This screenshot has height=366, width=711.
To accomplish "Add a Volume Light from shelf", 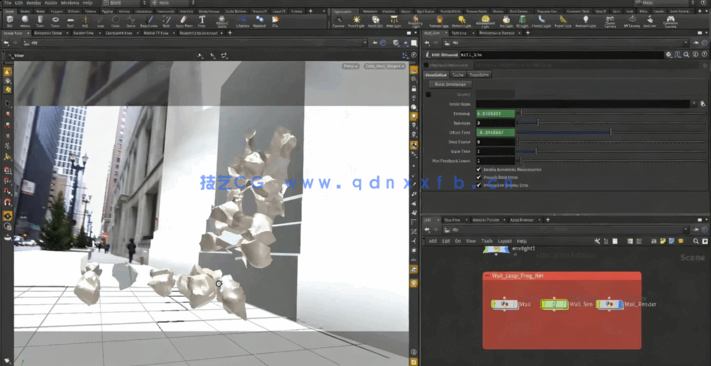I will point(439,20).
